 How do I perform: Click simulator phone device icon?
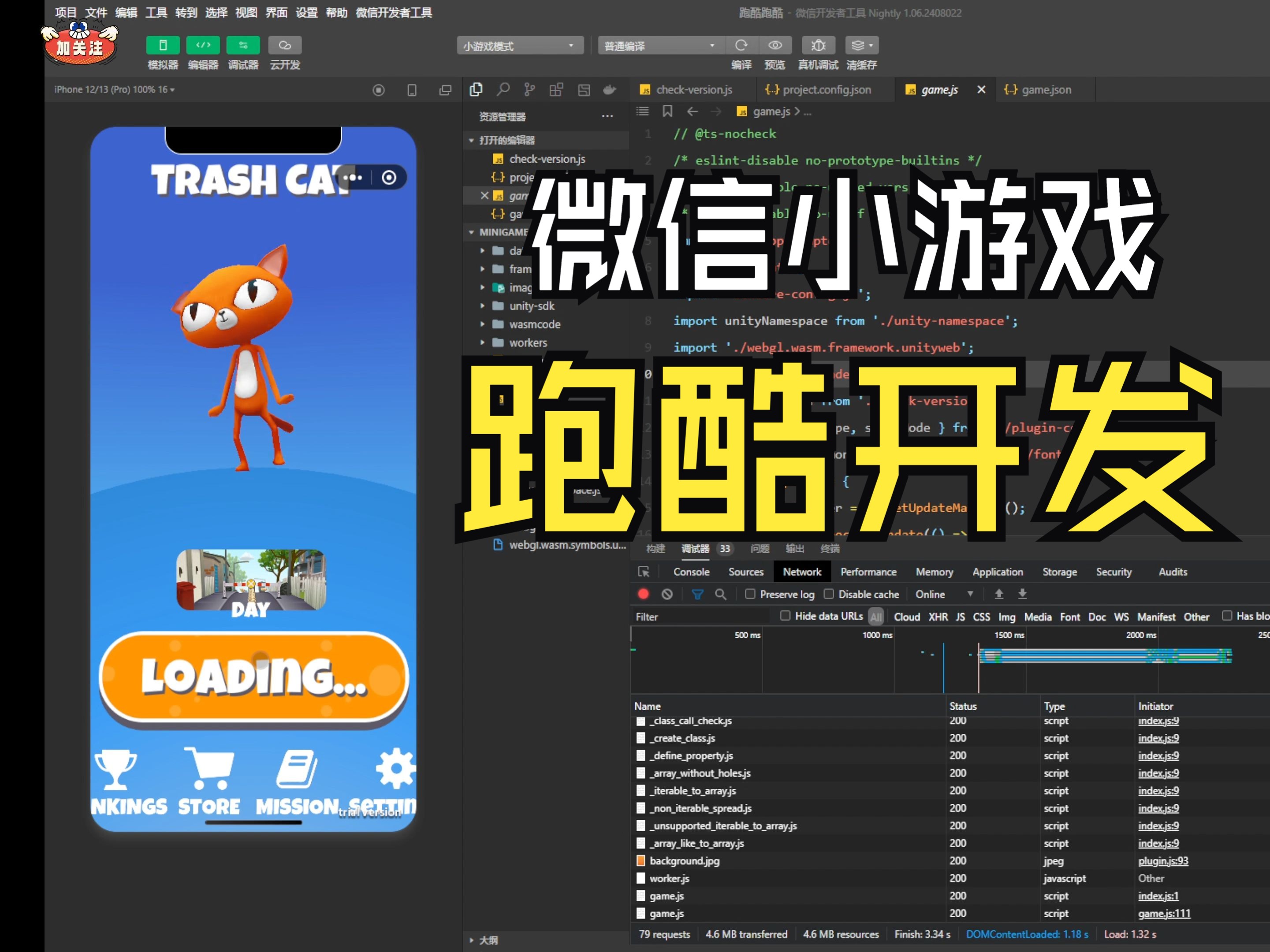coord(412,89)
